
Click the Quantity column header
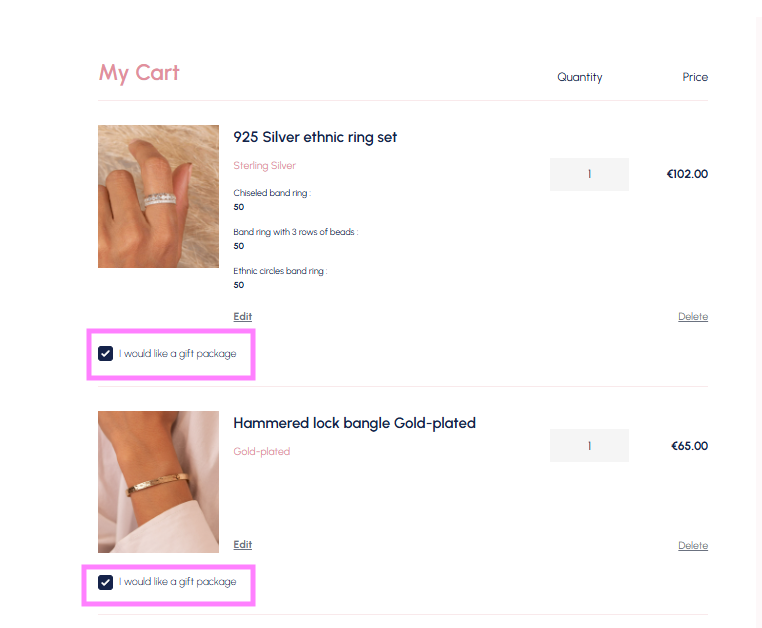(580, 77)
